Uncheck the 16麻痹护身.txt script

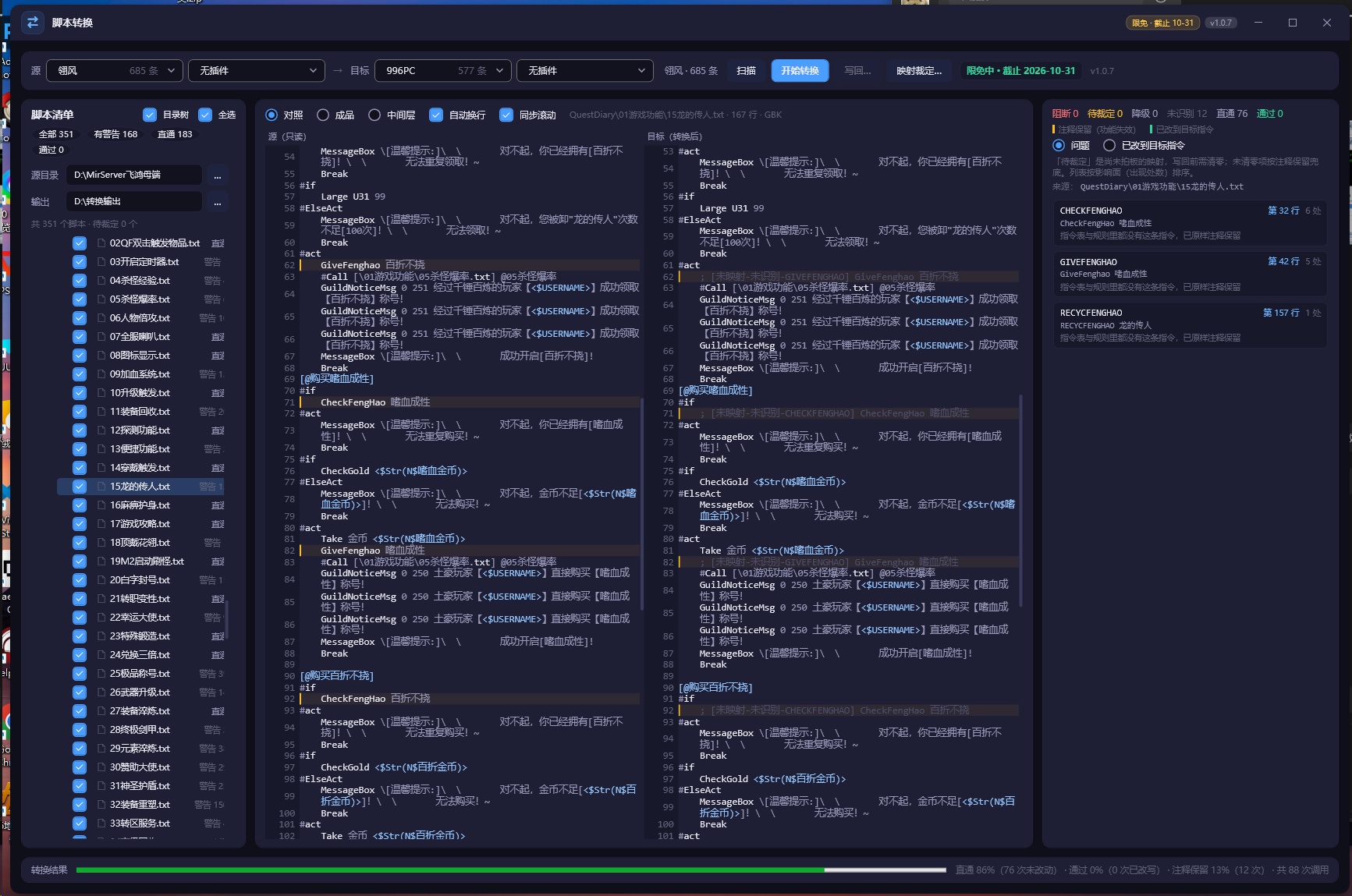80,505
